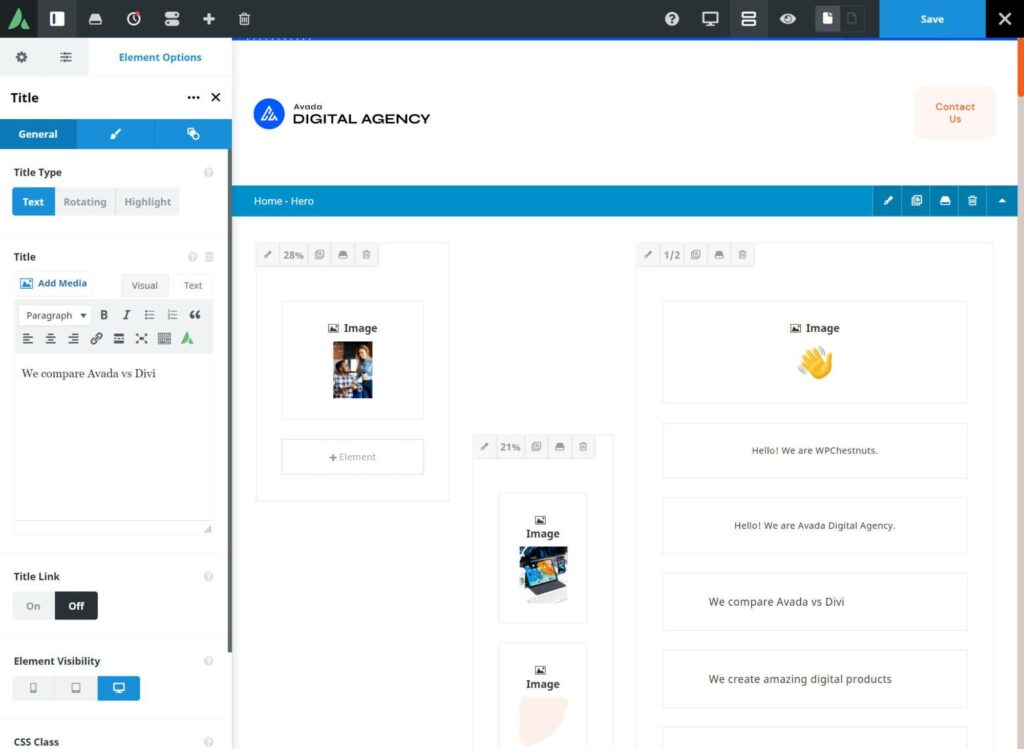Collapse the Home - Hero container
Viewport: 1024px width, 749px height.
tap(1002, 201)
